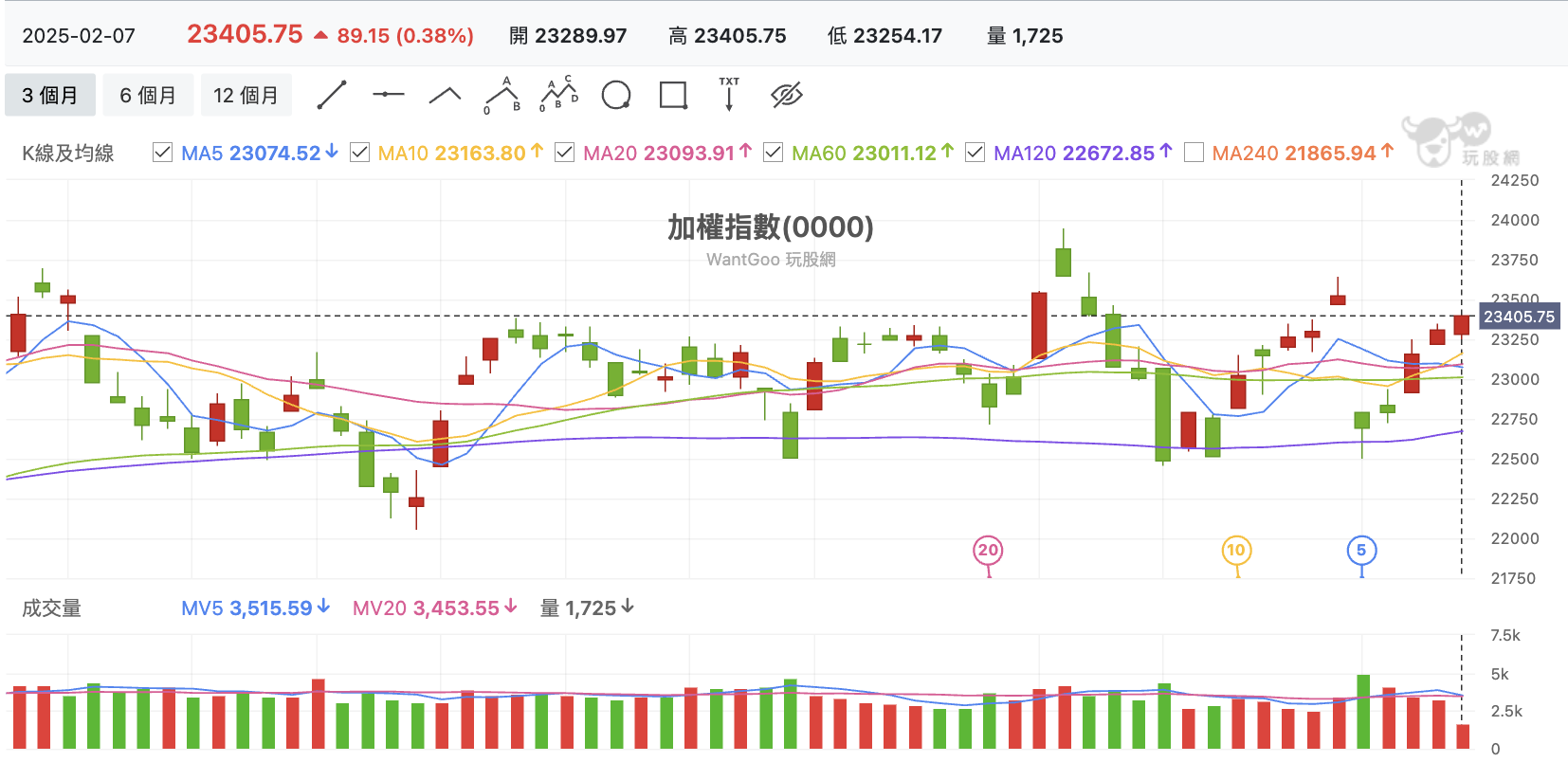Pick the ABCD wave pattern tool

point(559,94)
